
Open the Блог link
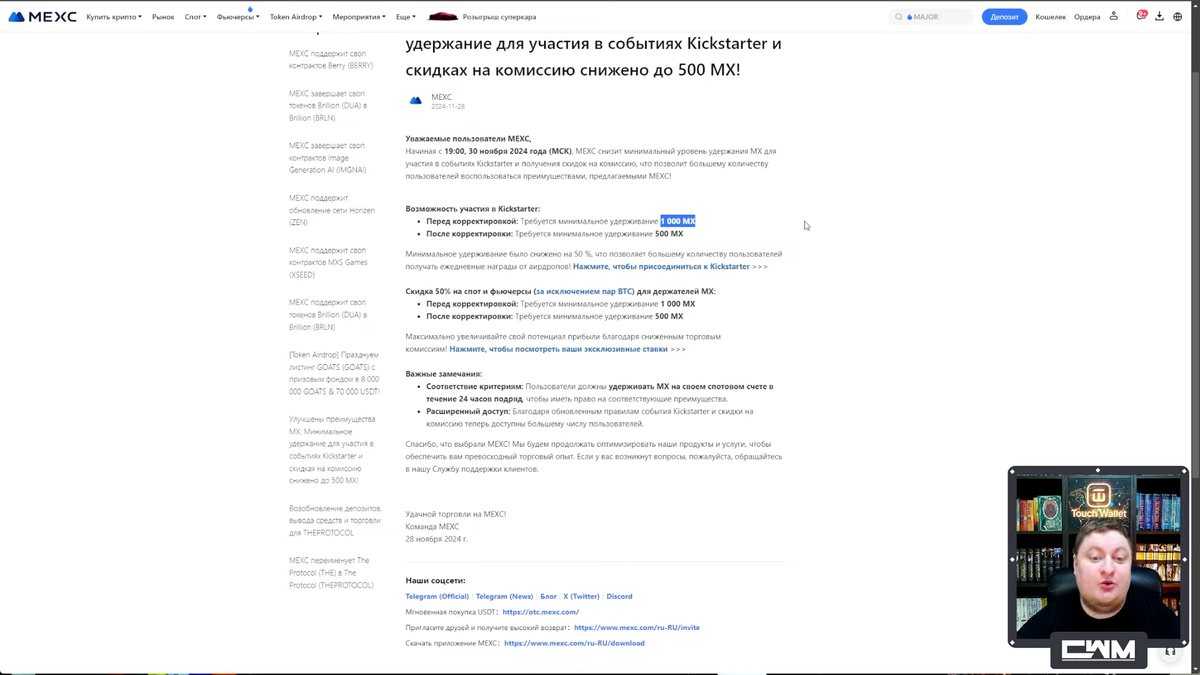(x=548, y=596)
